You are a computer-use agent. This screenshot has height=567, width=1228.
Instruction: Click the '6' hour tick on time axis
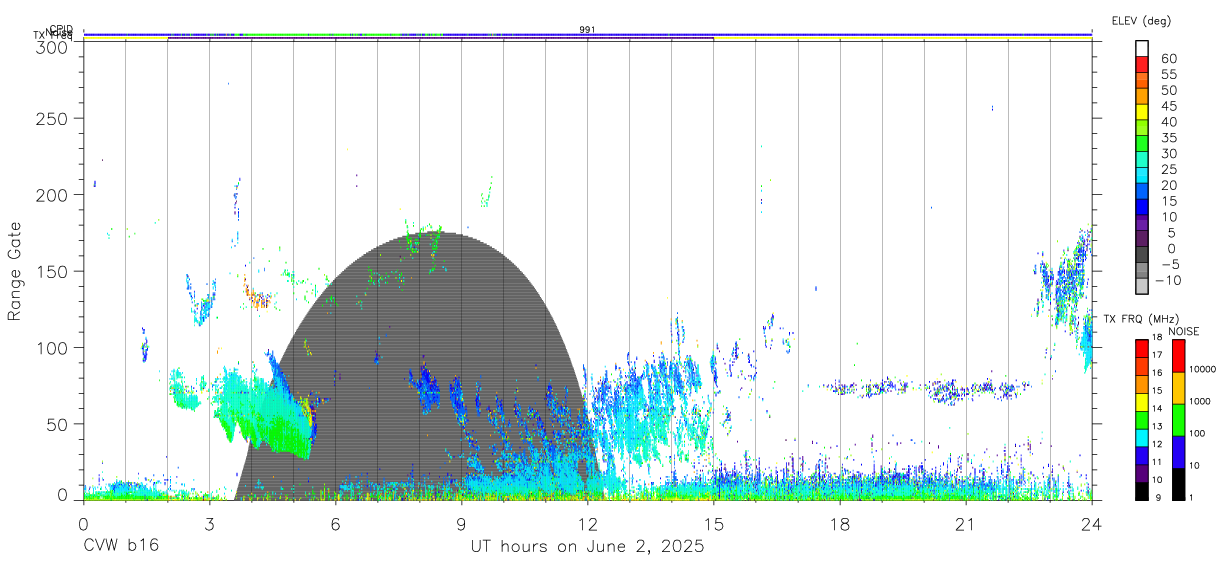tap(336, 524)
